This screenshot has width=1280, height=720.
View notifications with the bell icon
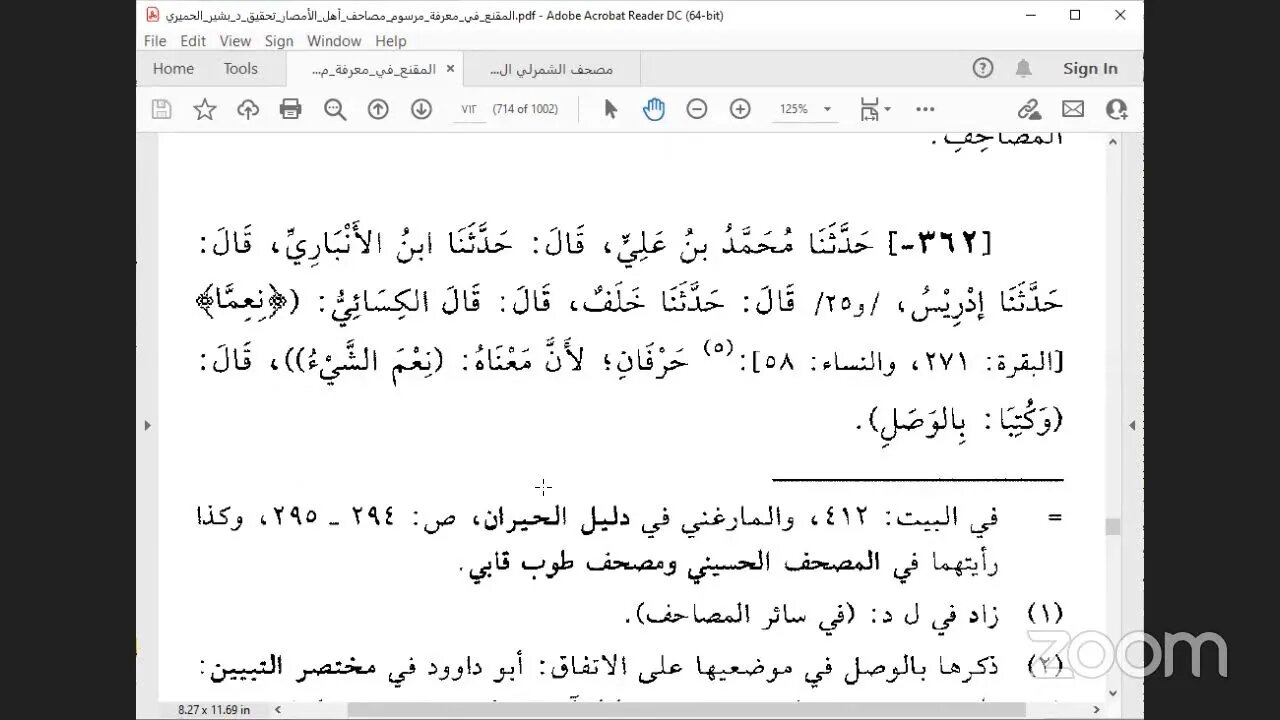coord(1024,68)
